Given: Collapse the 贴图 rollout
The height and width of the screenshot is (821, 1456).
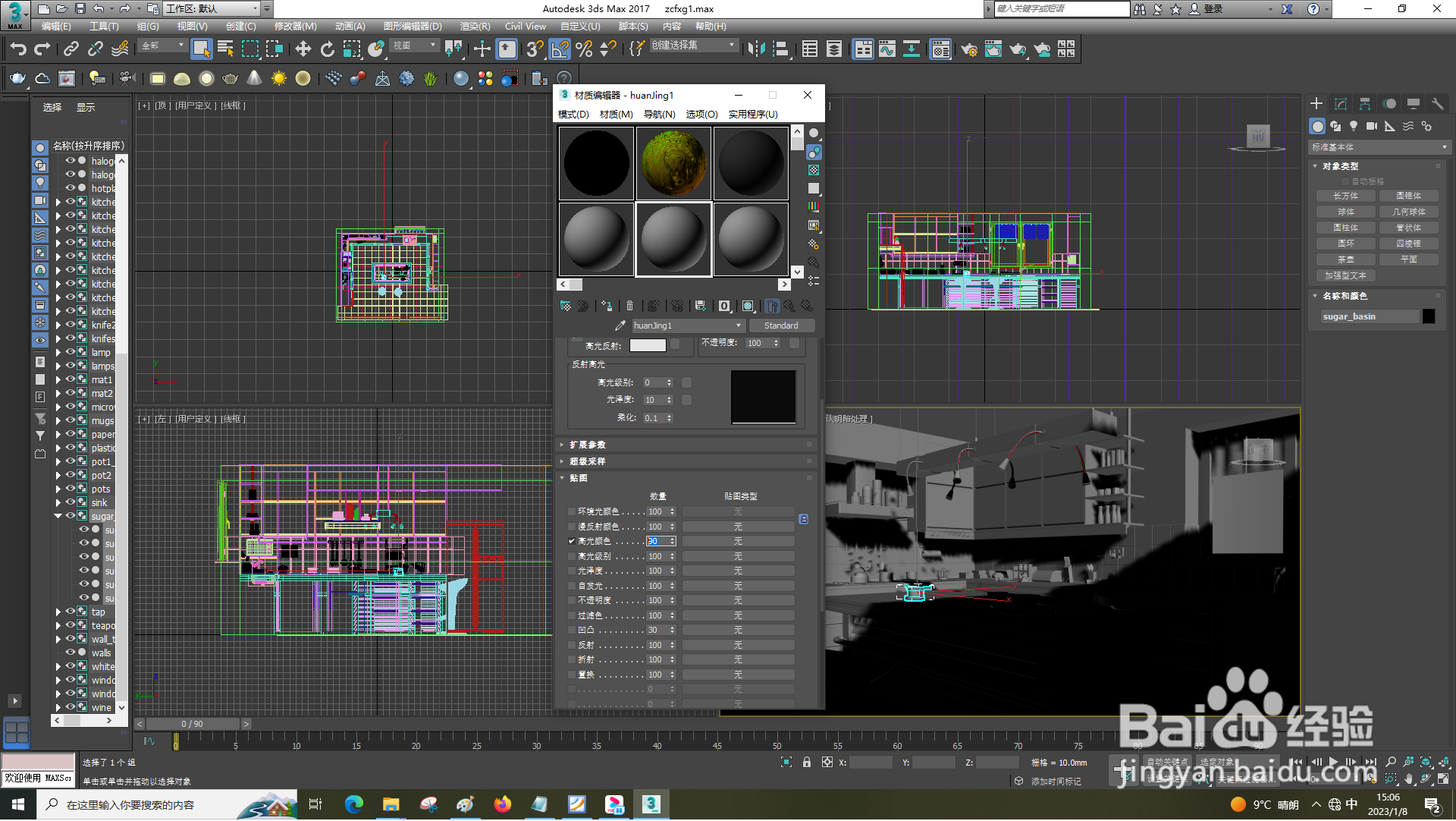Looking at the screenshot, I should (x=687, y=478).
